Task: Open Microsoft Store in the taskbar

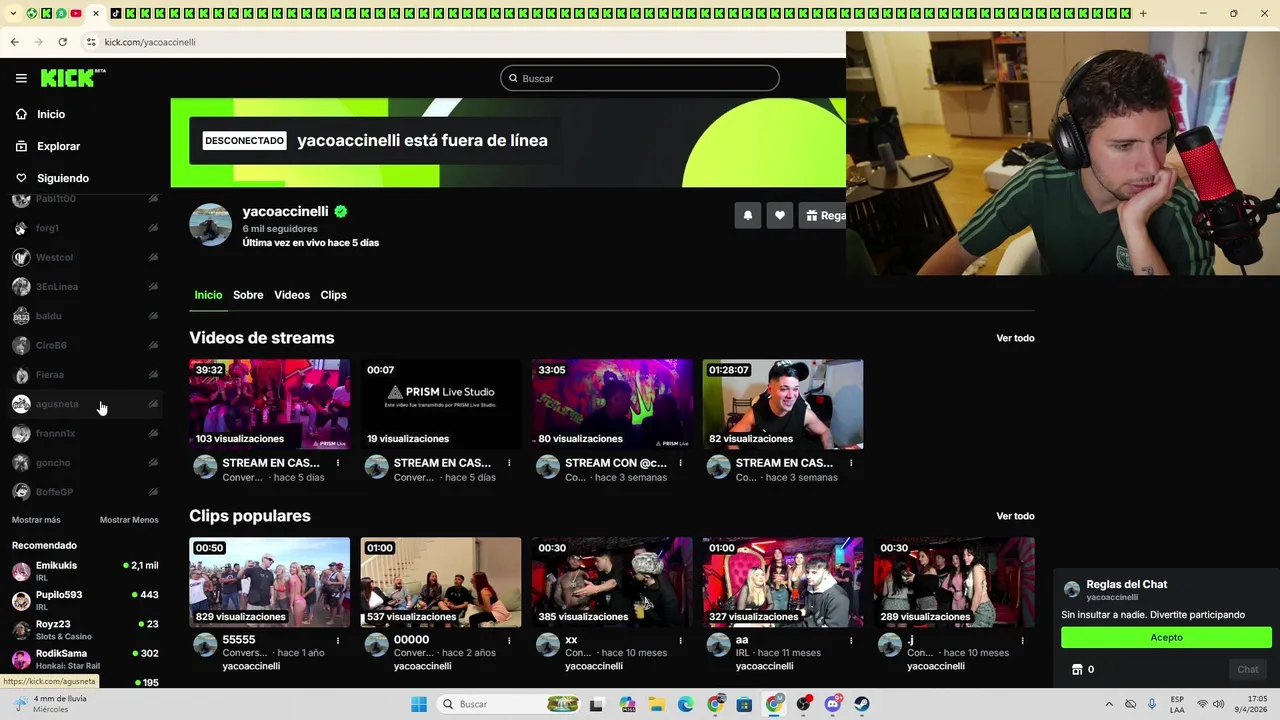Action: coord(744,704)
